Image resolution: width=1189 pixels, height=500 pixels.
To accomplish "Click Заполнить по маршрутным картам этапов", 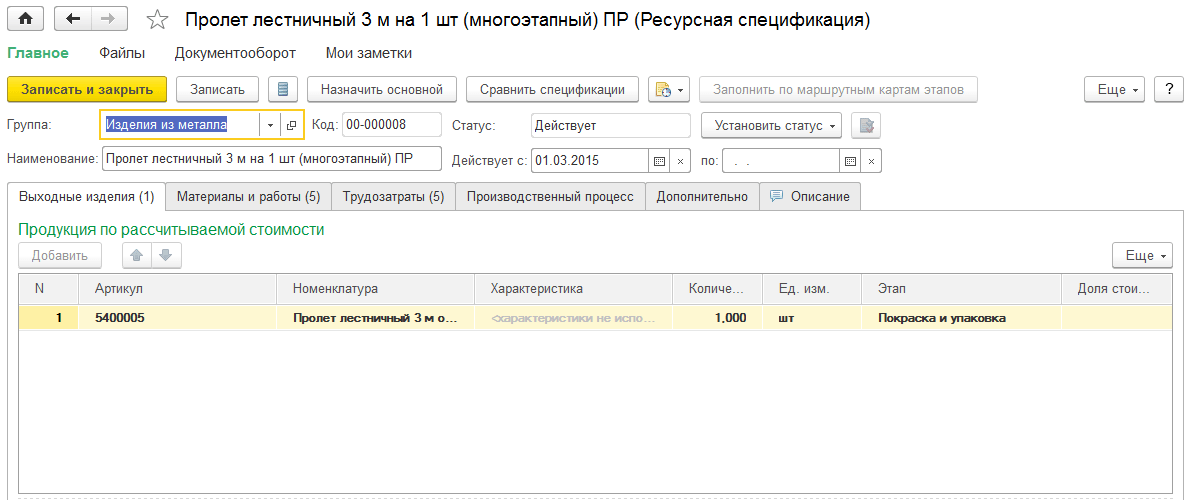I will coord(838,89).
